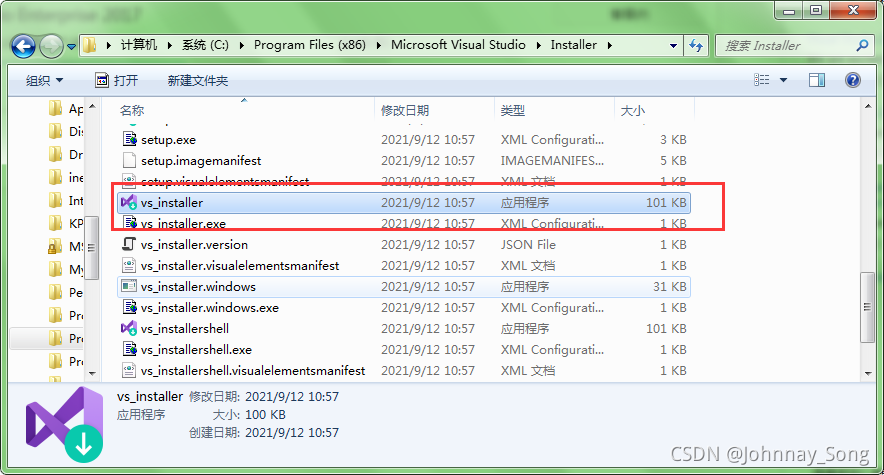Open the recent pages dropdown arrow

pyautogui.click(x=71, y=47)
